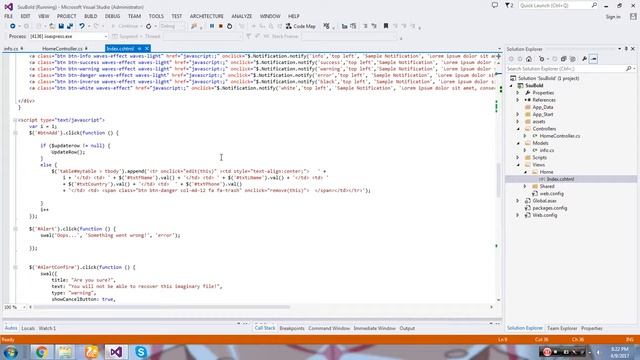Open the Debug configuration dropdown

point(172,26)
